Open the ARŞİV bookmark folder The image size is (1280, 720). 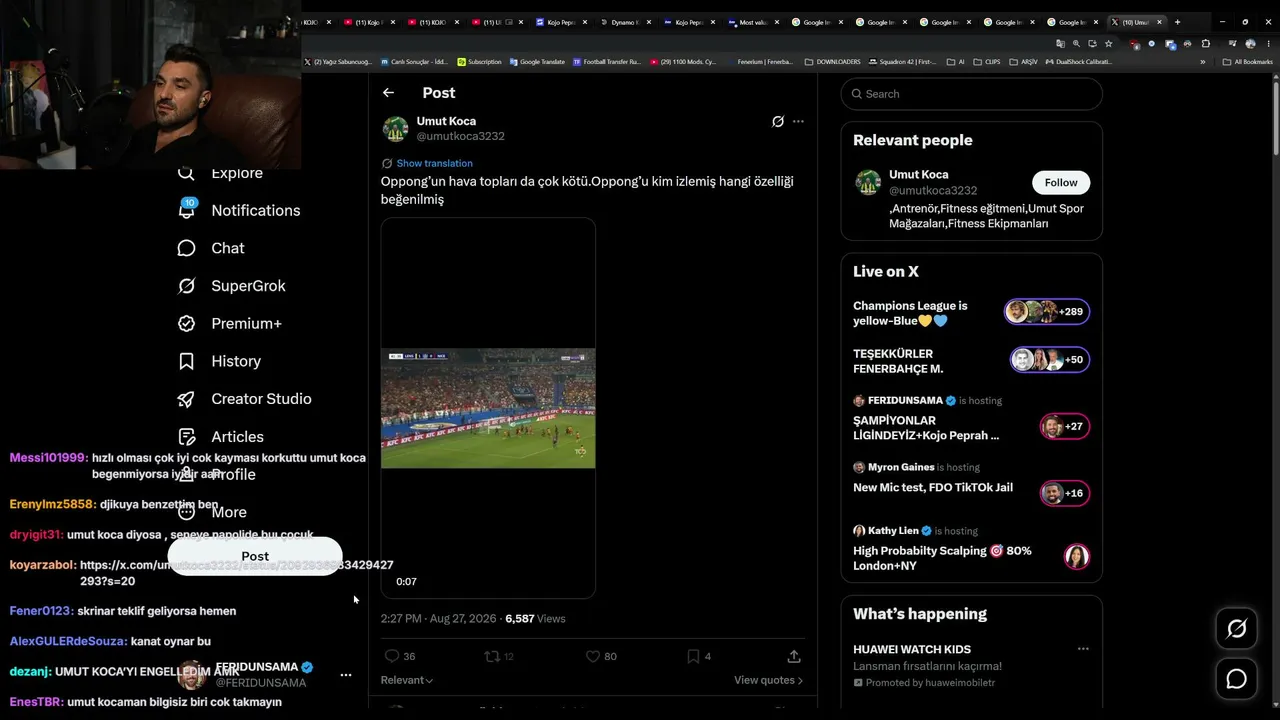coord(1023,62)
